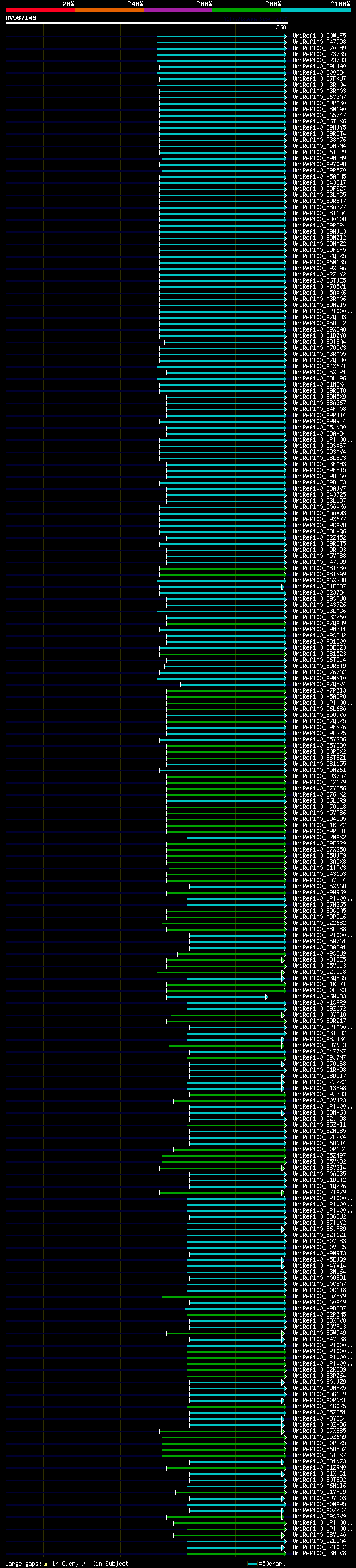356x1568 pixels.
Task: Click the hit label UniRef100_Q8YU40
Action: pos(319,1535)
